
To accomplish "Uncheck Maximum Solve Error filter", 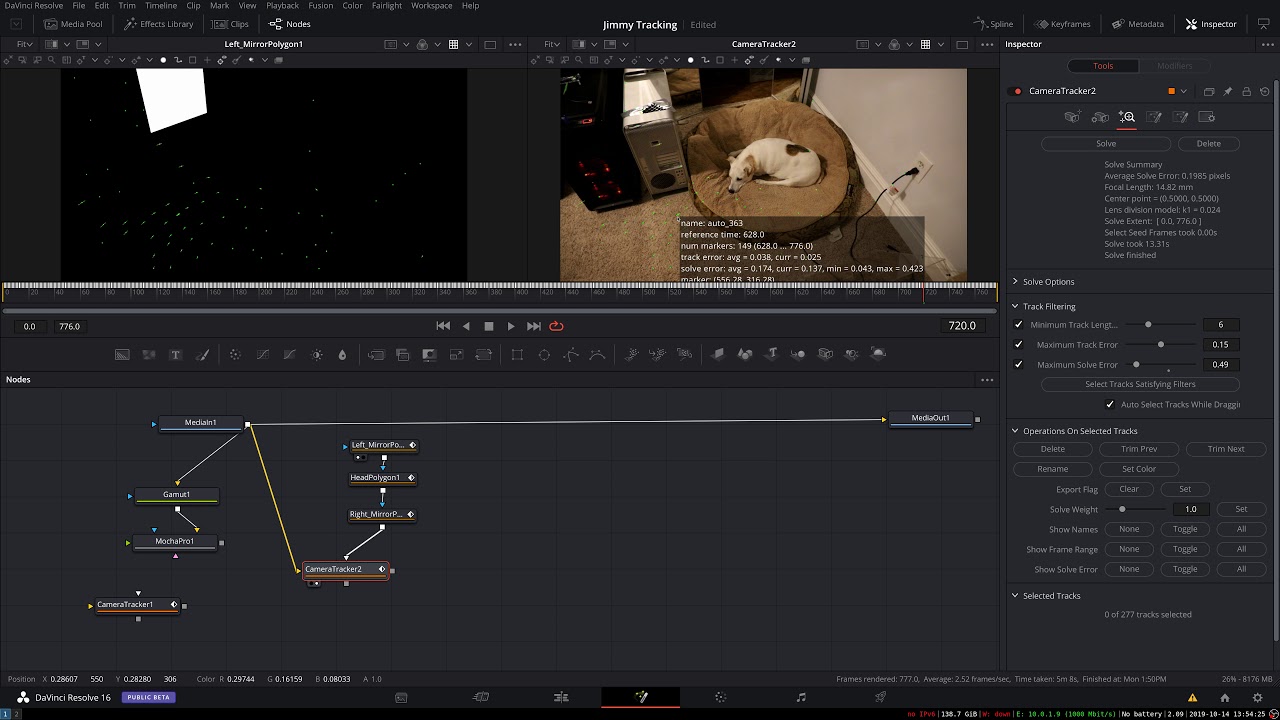I will point(1018,365).
